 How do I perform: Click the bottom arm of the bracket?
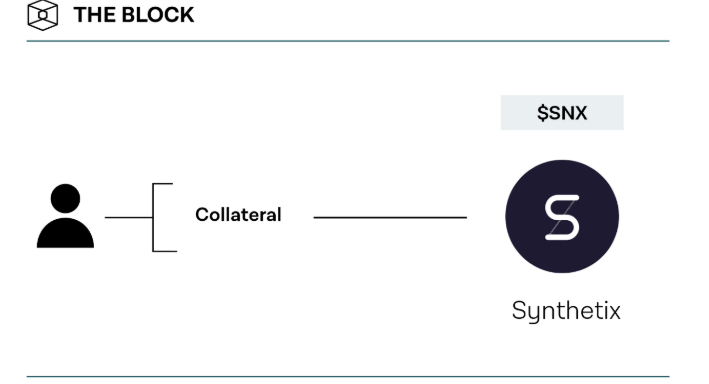click(x=165, y=251)
